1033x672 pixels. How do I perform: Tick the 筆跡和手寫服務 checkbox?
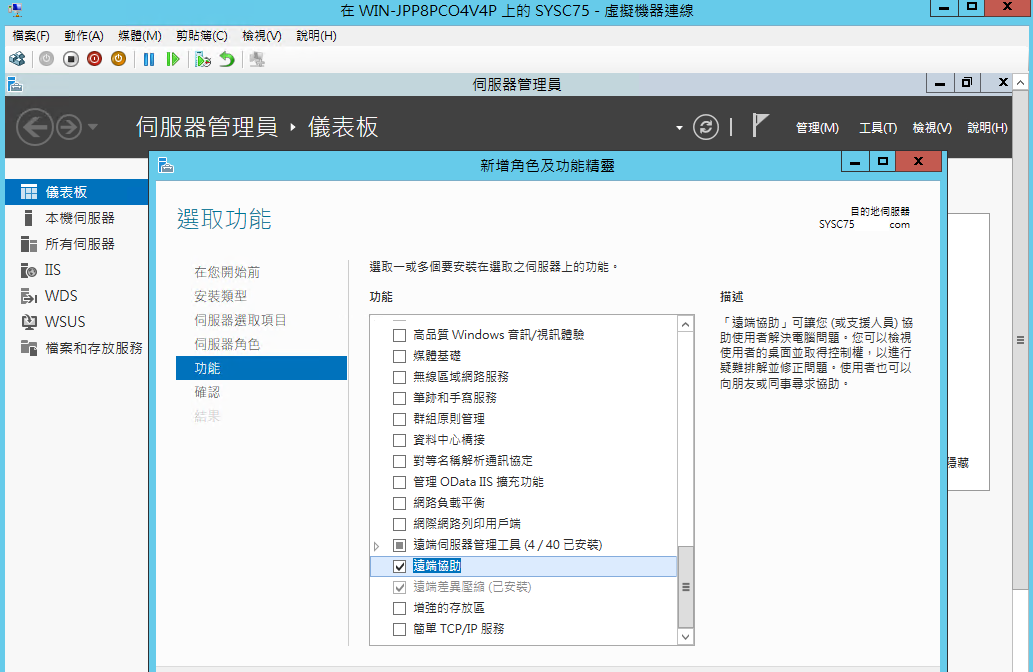399,399
